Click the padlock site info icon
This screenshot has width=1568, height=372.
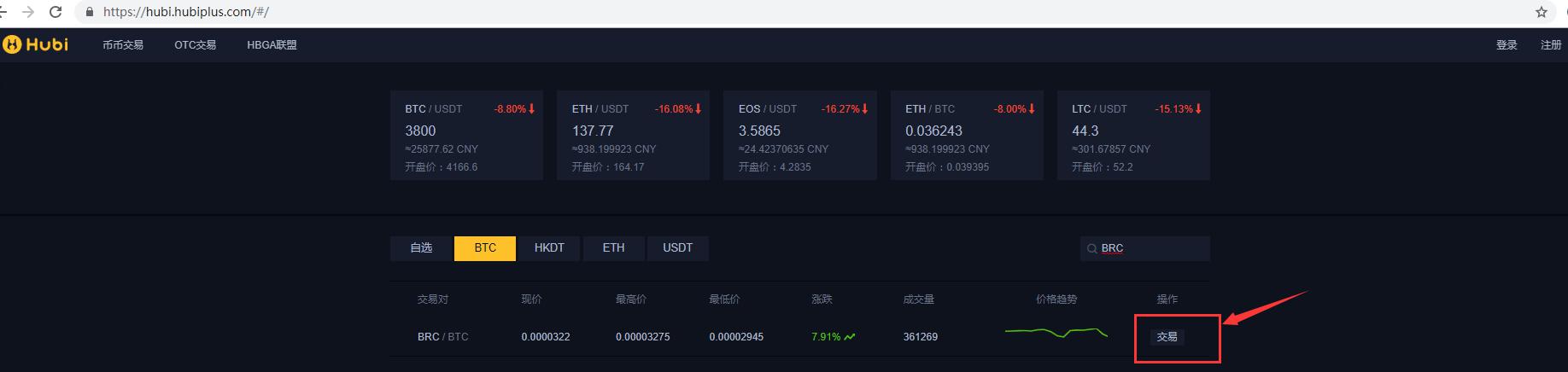click(x=90, y=12)
